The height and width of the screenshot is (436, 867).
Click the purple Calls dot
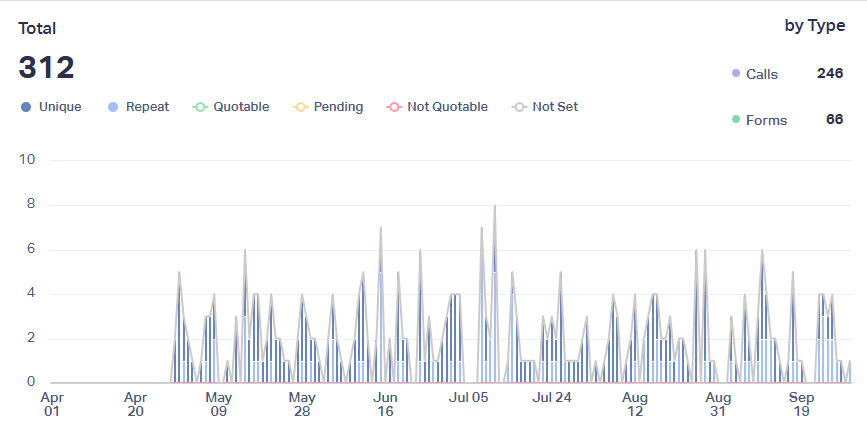coord(736,74)
